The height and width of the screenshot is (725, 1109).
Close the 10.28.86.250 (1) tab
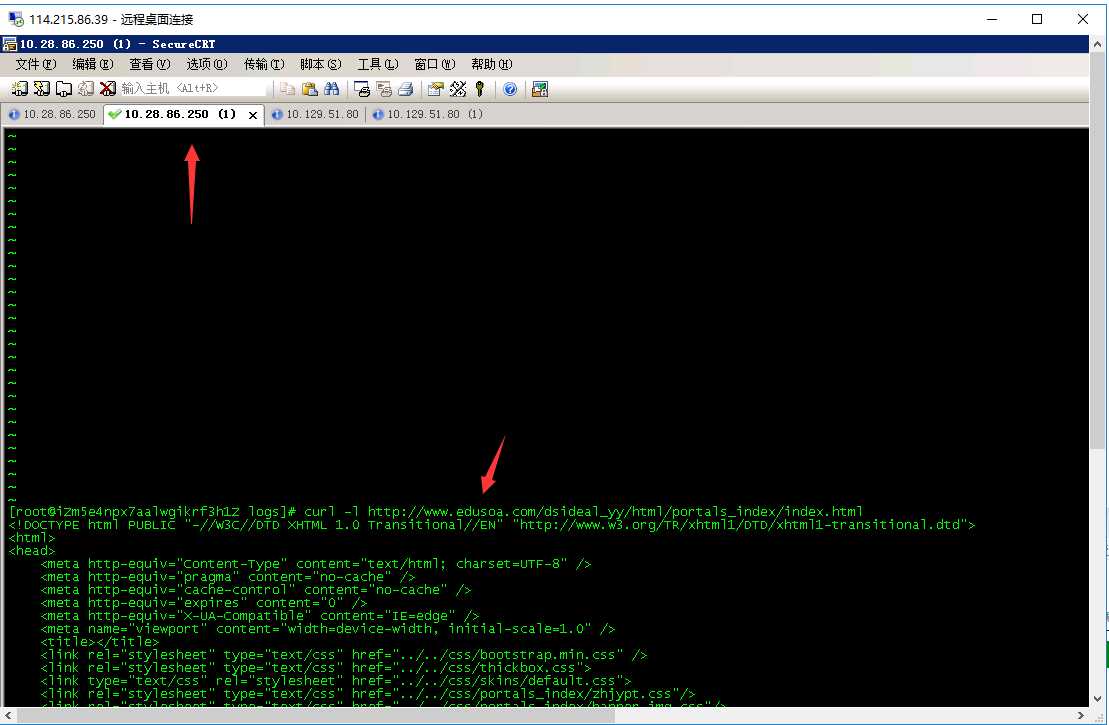click(252, 115)
